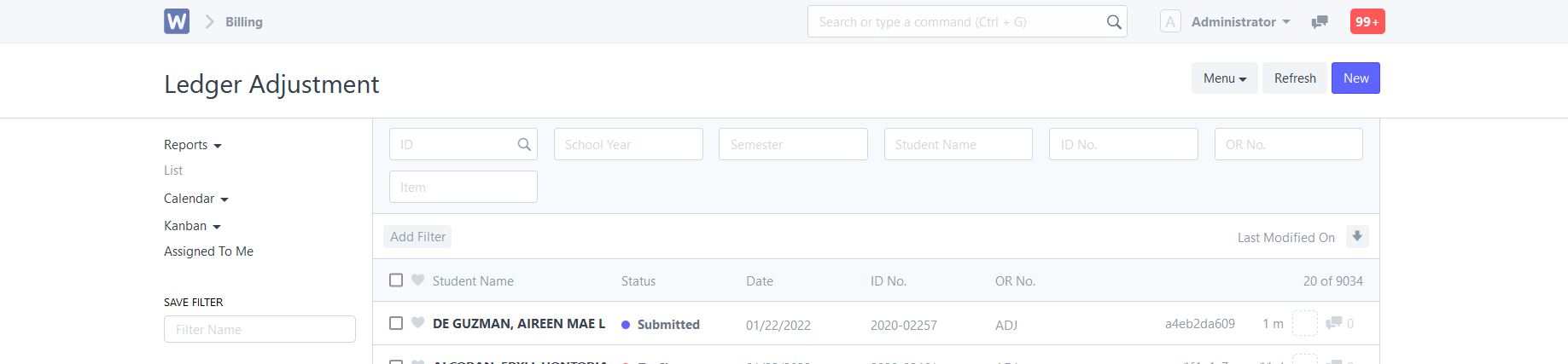
Task: Like DE GUZMAN, AIREEN MAE L row heart
Action: coord(417,322)
